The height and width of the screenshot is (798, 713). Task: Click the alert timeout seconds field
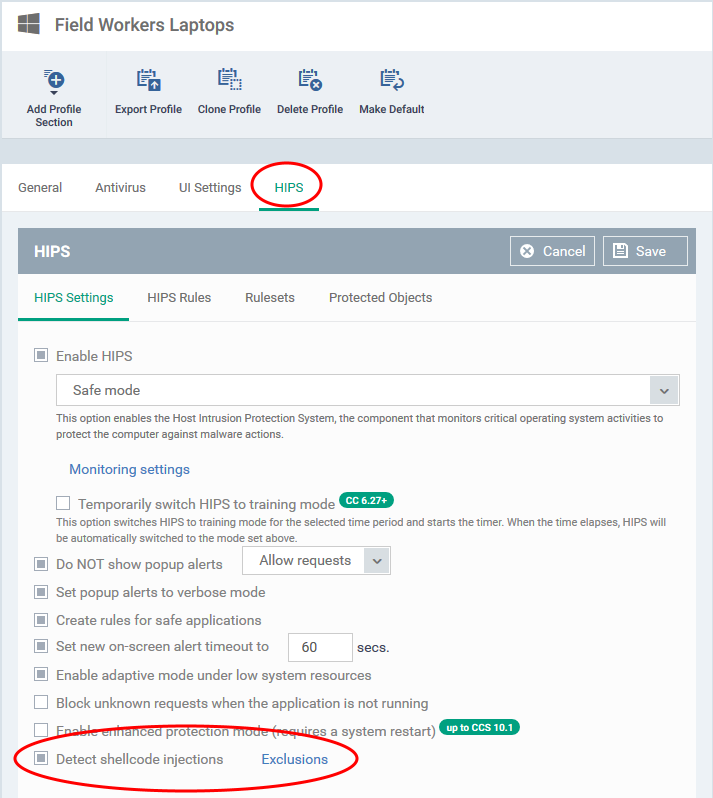pos(320,647)
